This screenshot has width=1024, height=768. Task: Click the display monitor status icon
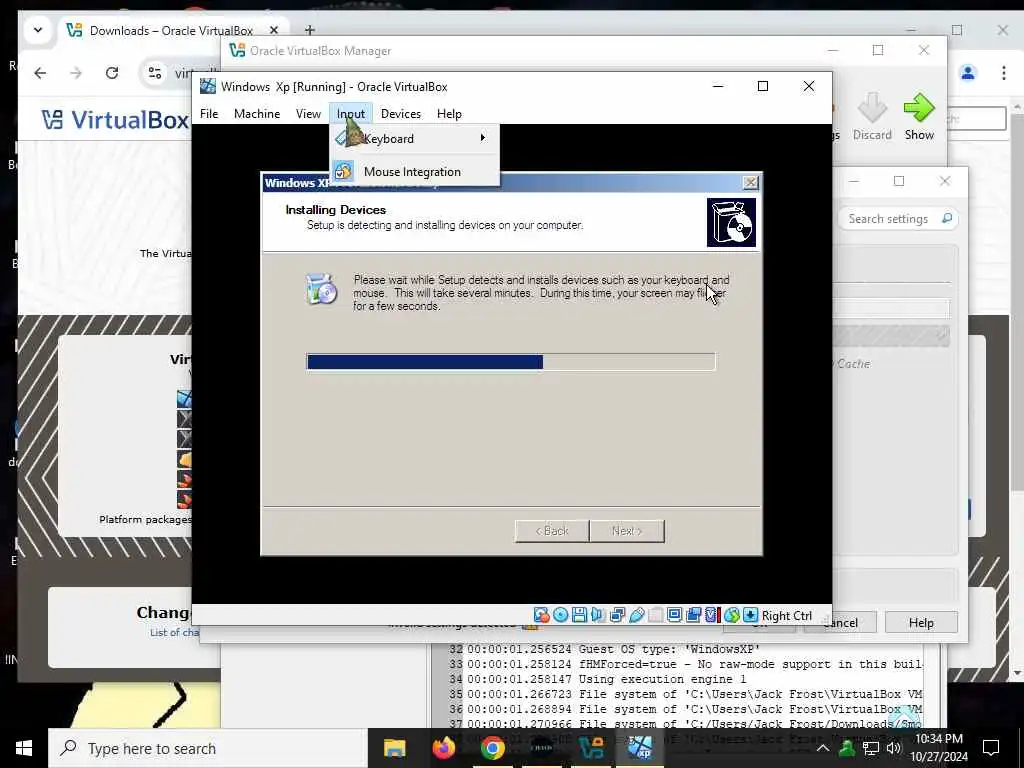click(x=675, y=615)
